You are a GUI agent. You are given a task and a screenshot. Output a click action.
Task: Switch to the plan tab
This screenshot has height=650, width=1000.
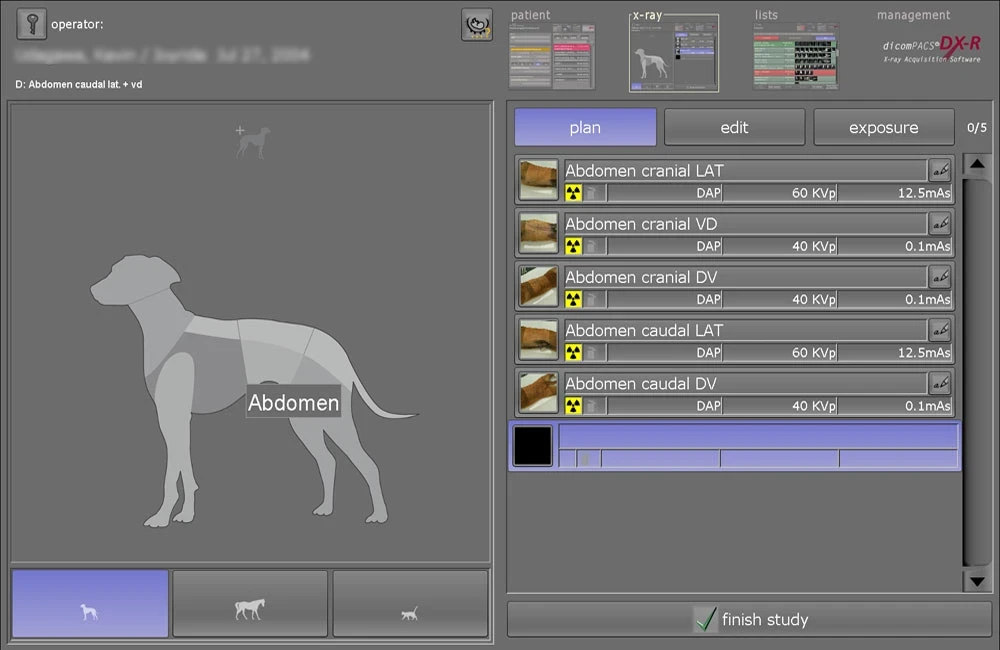coord(585,128)
